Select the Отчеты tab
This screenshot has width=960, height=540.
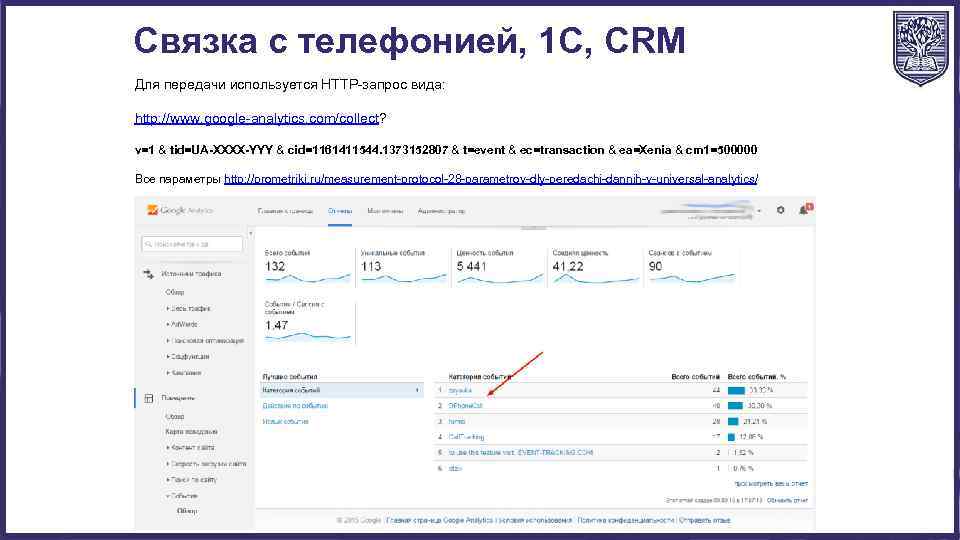340,211
